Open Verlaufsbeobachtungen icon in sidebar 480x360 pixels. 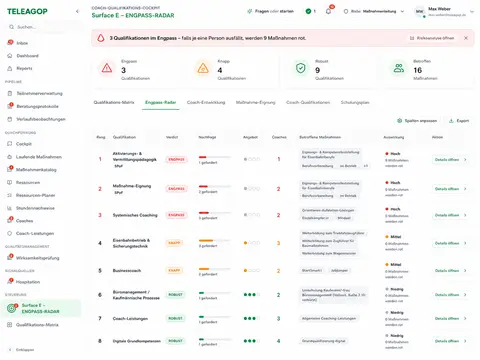tap(10, 119)
